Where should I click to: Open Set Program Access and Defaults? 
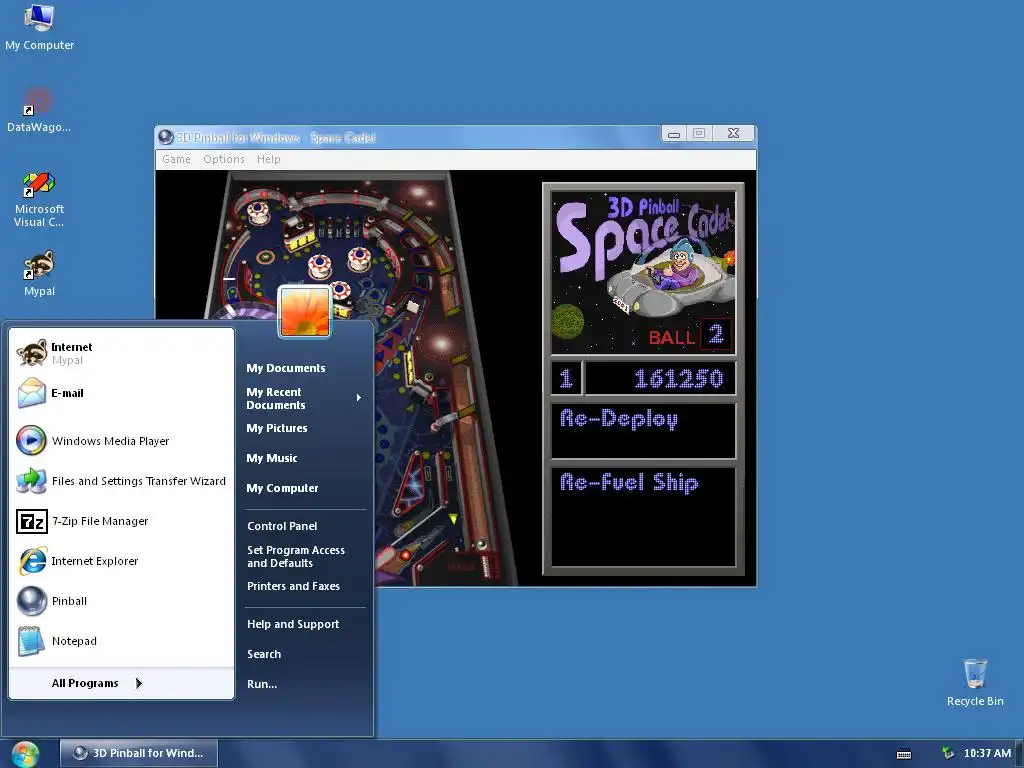tap(296, 556)
